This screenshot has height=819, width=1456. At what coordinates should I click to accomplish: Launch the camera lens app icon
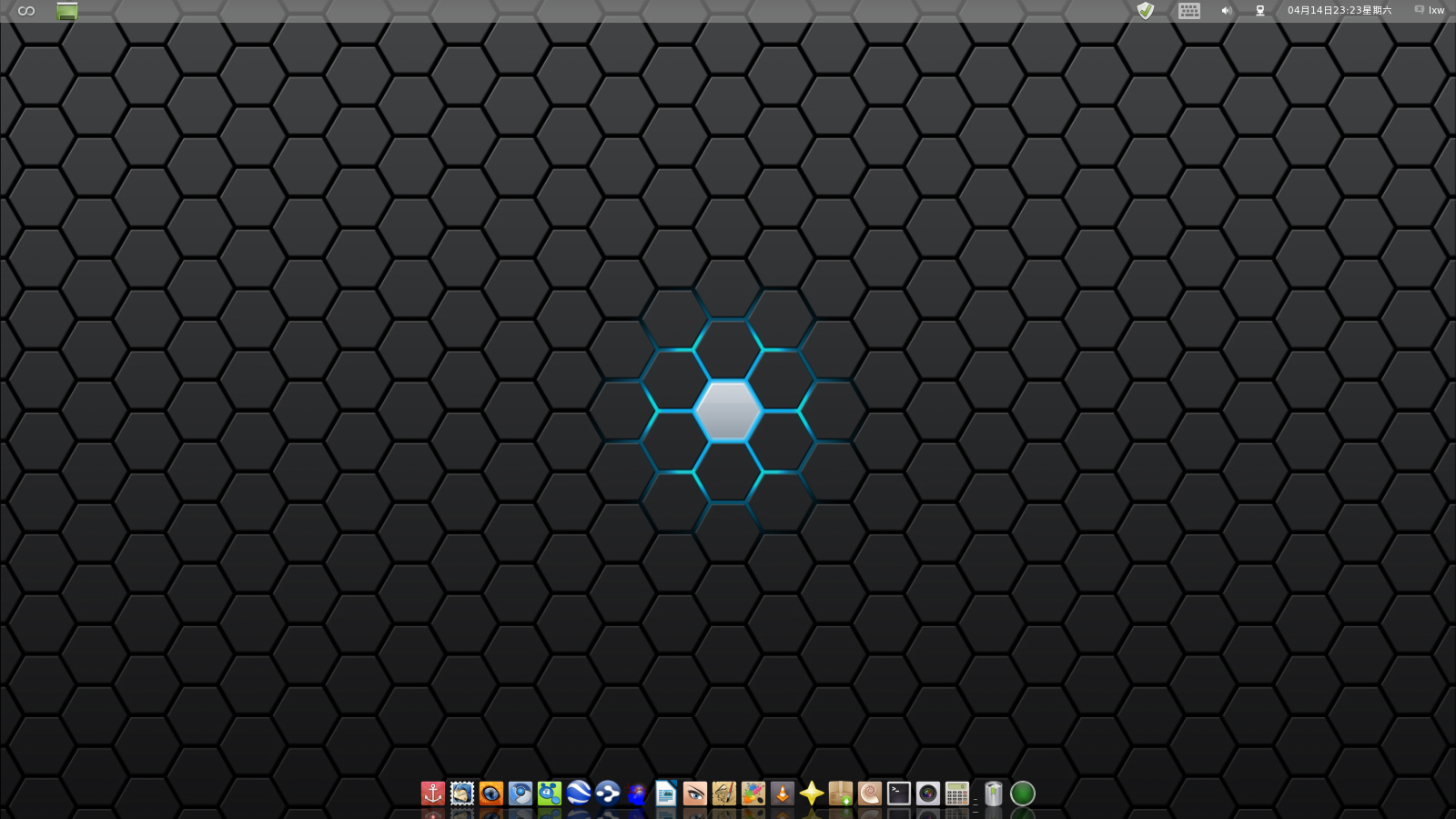[x=928, y=794]
